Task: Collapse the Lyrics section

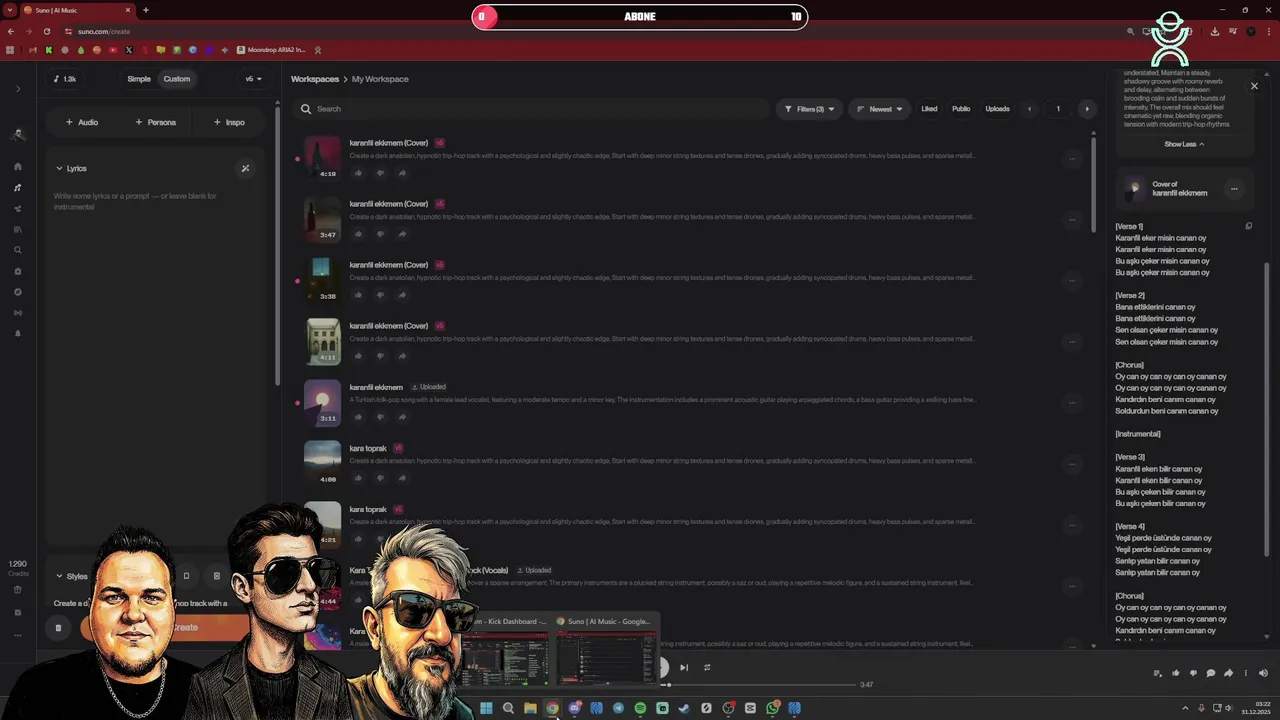Action: (x=71, y=168)
